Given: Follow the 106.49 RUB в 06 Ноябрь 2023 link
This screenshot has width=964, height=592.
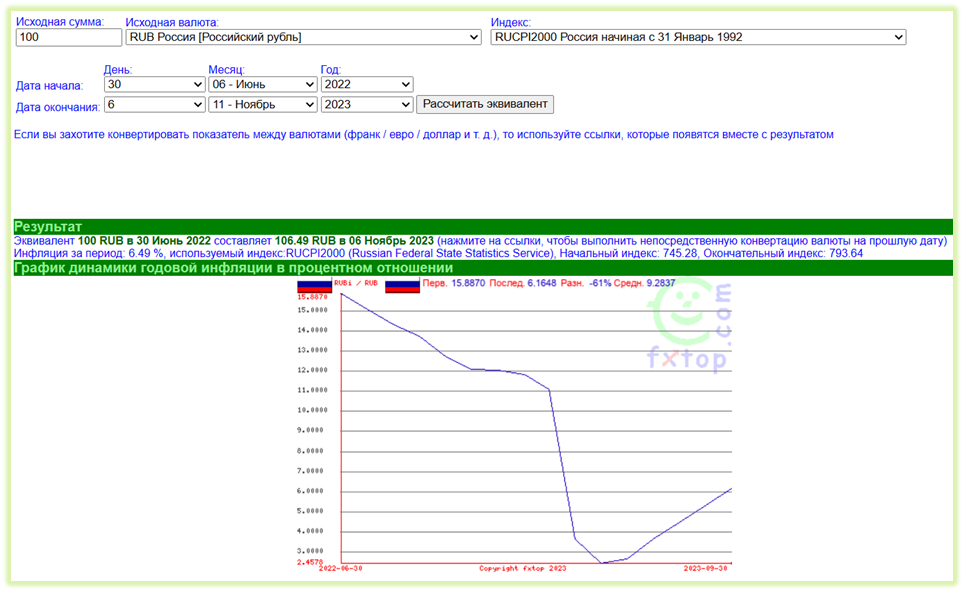Looking at the screenshot, I should tap(354, 241).
